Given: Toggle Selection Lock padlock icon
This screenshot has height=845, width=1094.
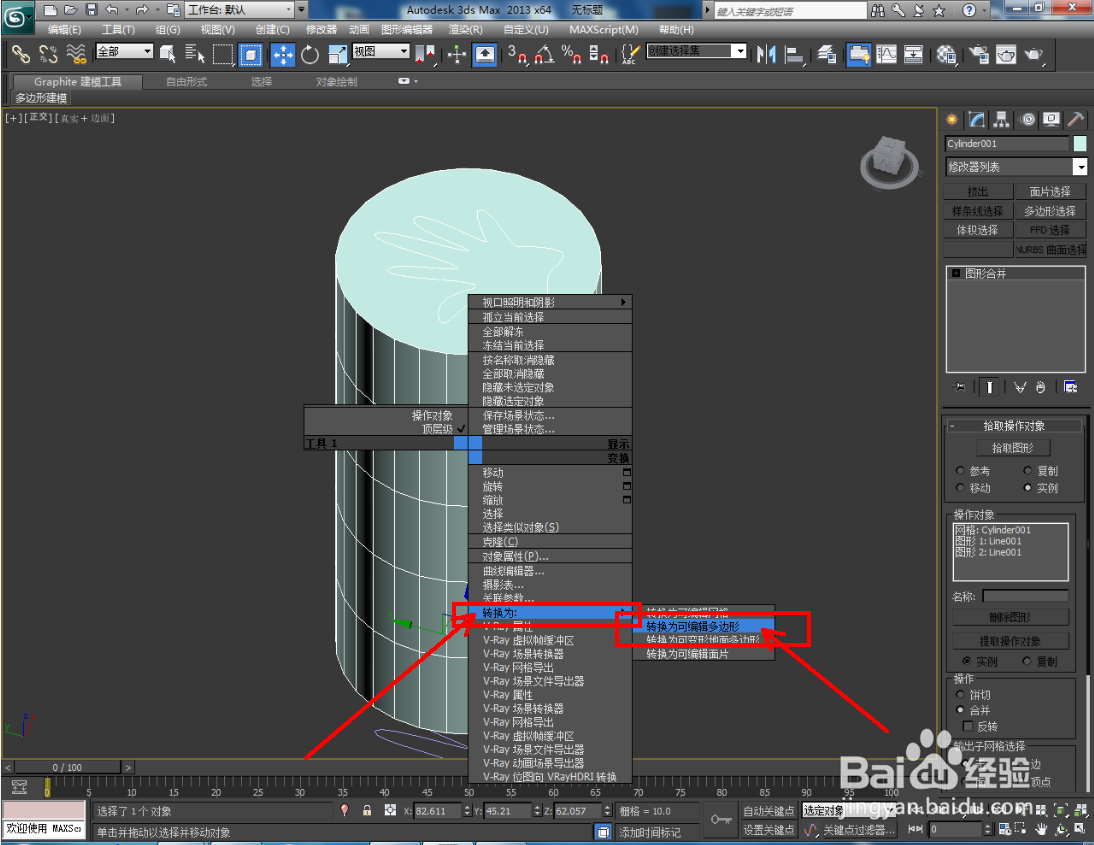Looking at the screenshot, I should [366, 810].
